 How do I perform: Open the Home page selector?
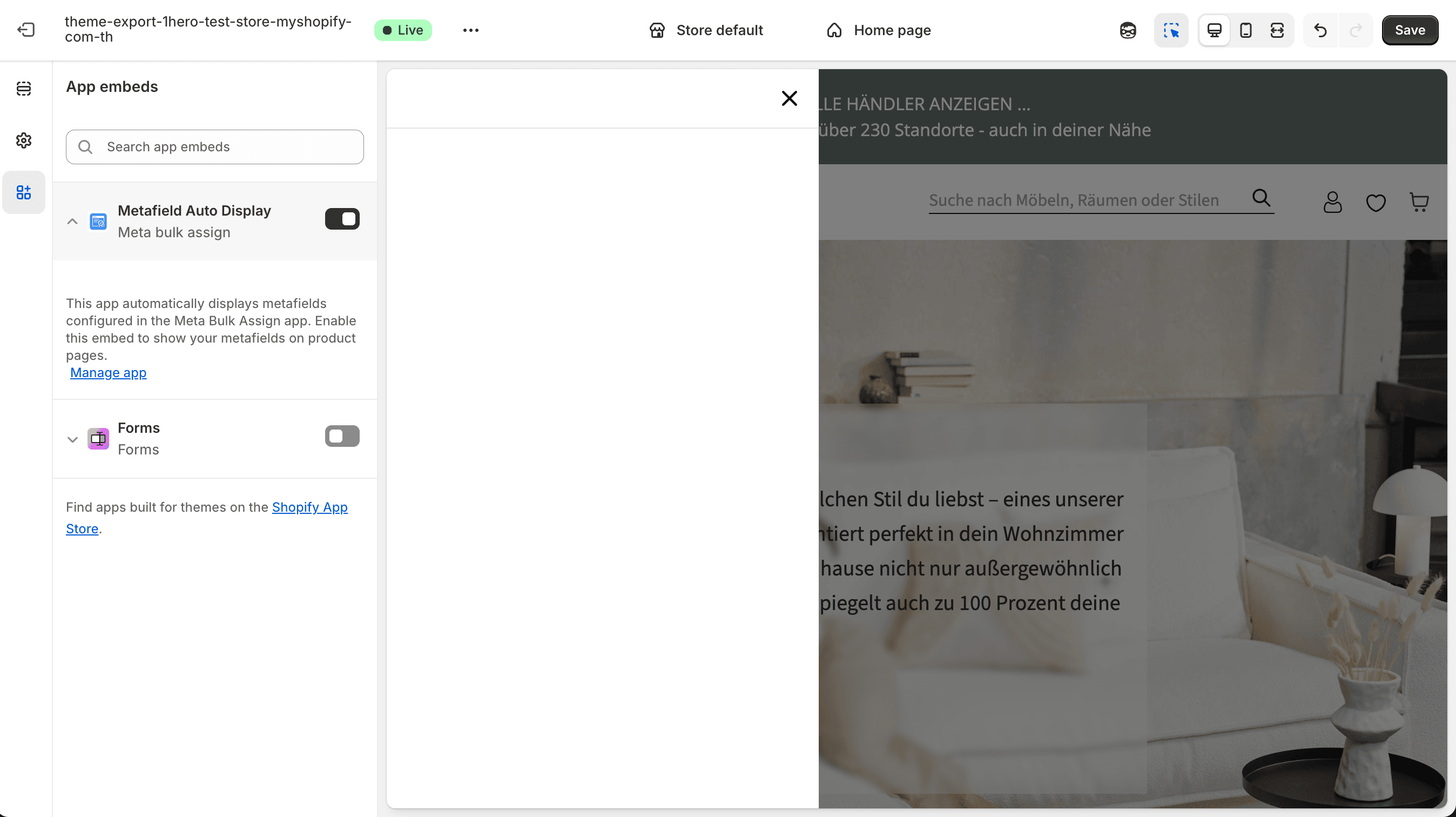tap(878, 30)
